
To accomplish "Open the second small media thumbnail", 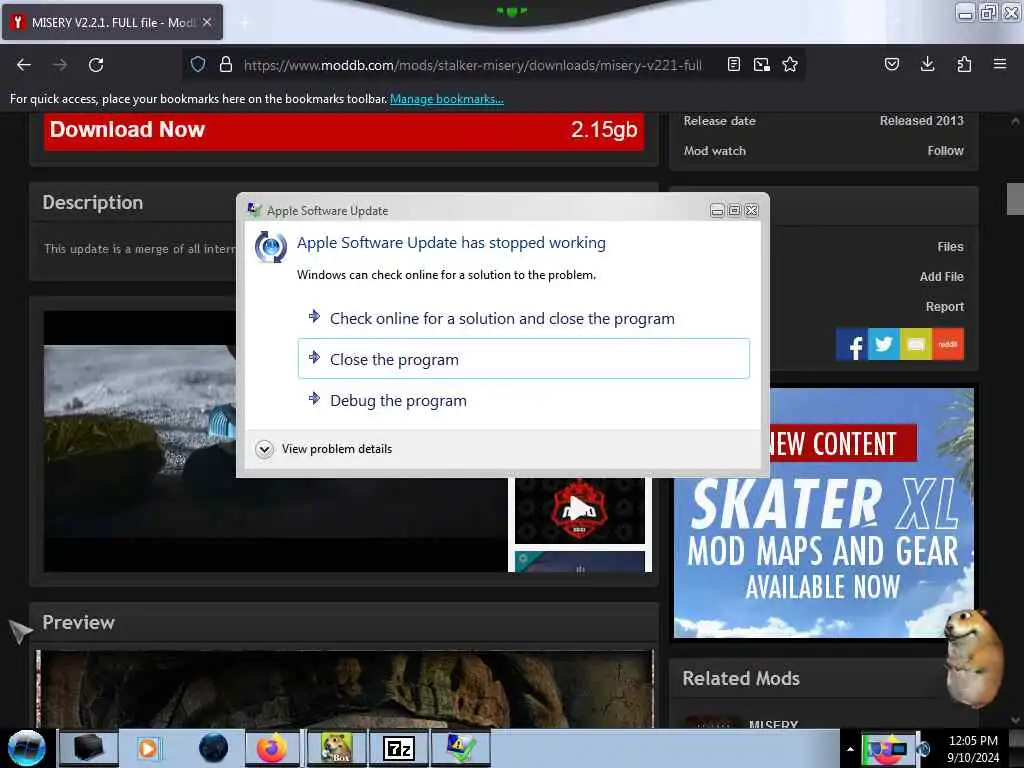I will 579,562.
